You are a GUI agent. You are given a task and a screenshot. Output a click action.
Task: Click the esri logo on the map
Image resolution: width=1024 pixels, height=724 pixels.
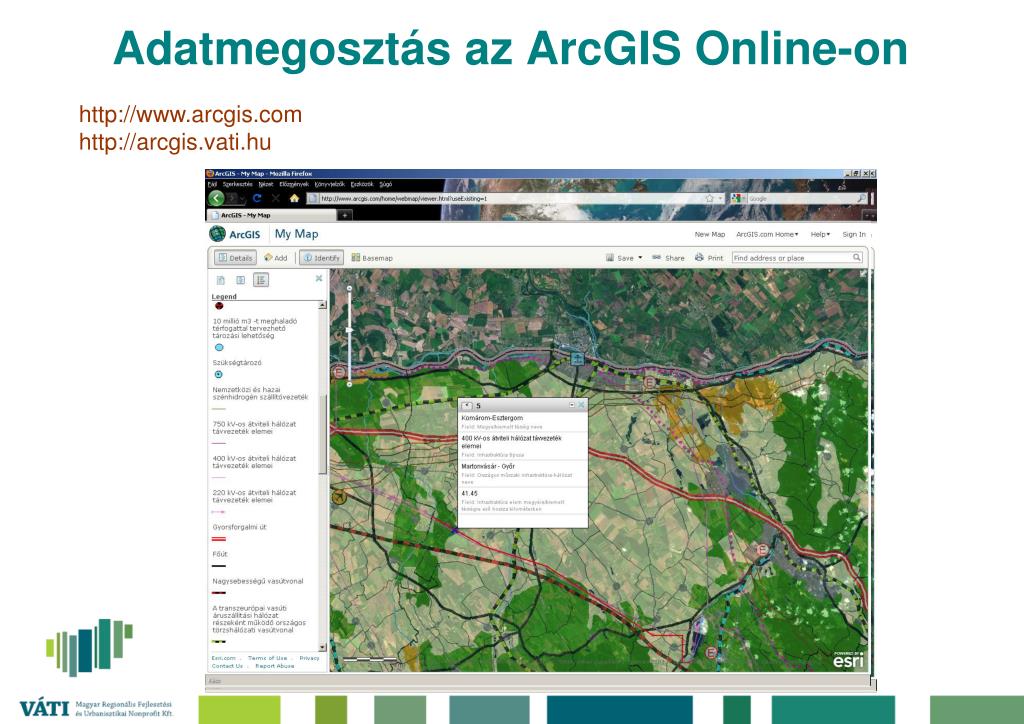tap(848, 660)
